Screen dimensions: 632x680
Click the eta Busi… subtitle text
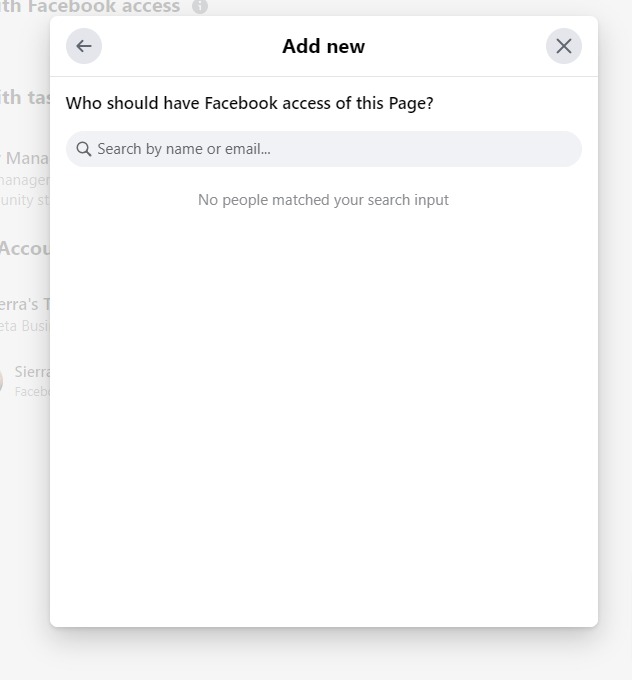tap(25, 326)
